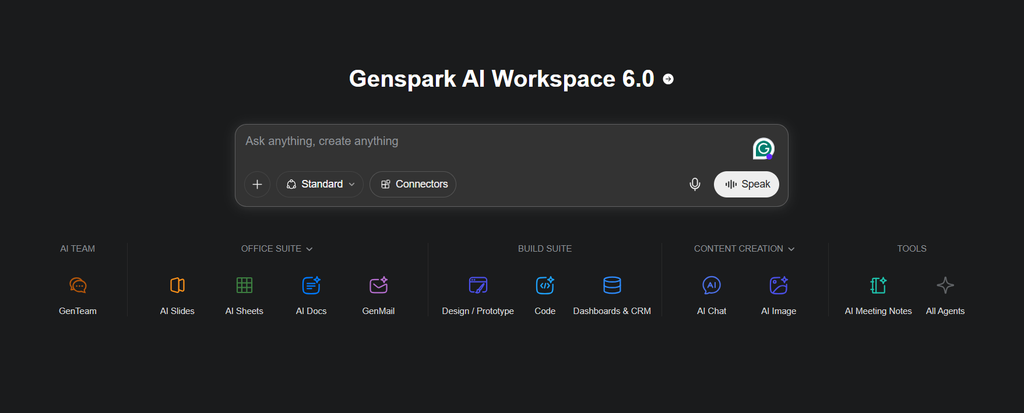Expand the Office Suite section chevron
1024x413 pixels.
point(310,249)
